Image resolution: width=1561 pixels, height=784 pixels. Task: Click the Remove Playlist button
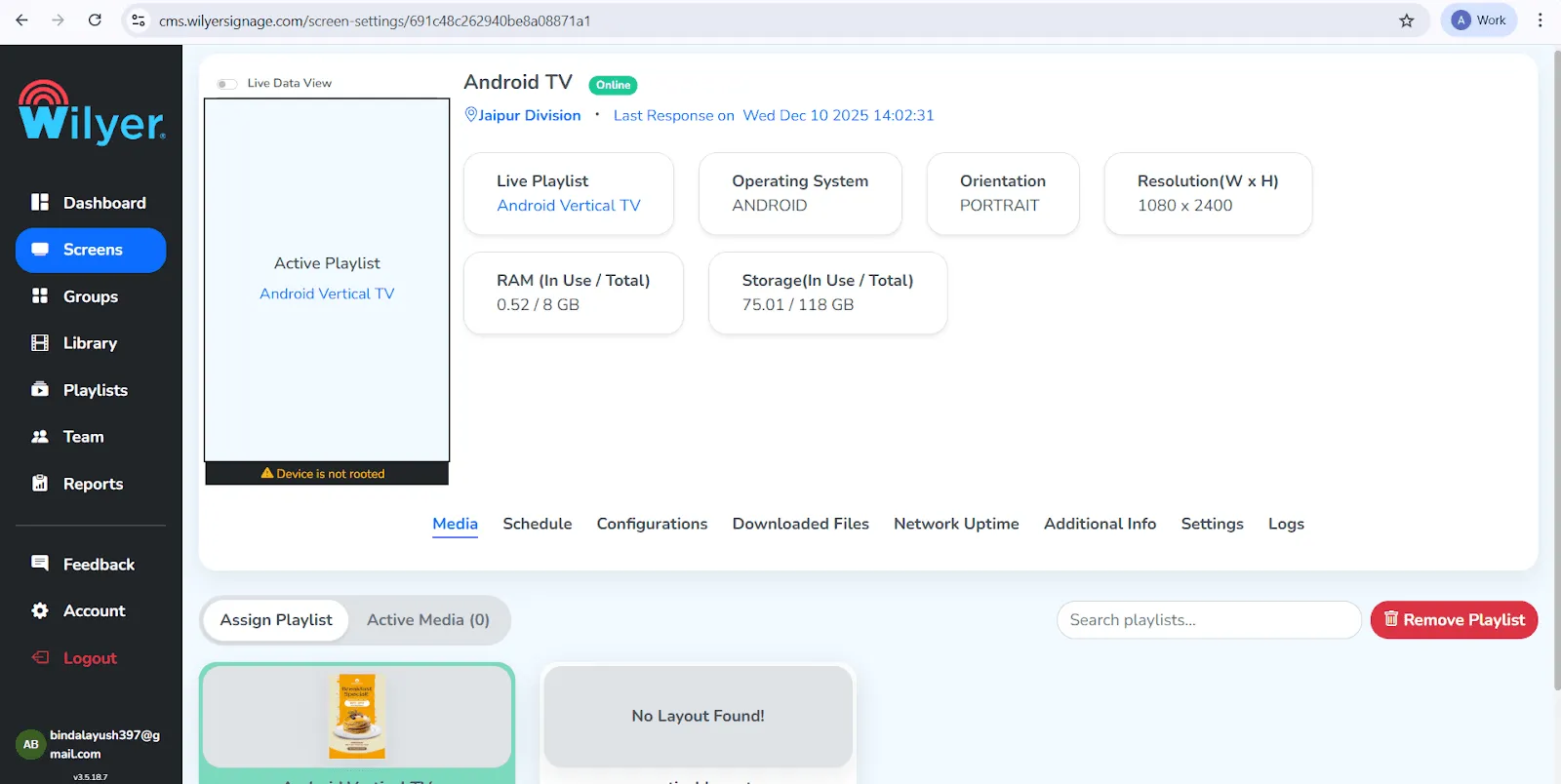(x=1454, y=620)
